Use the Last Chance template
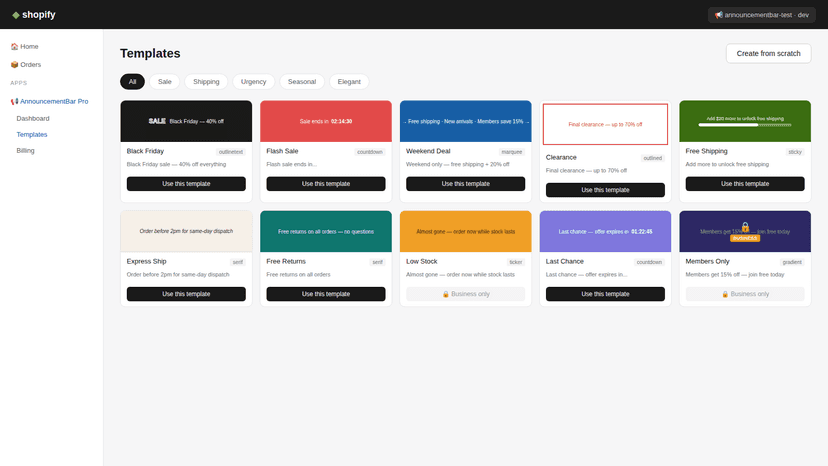828x466 pixels. (605, 294)
